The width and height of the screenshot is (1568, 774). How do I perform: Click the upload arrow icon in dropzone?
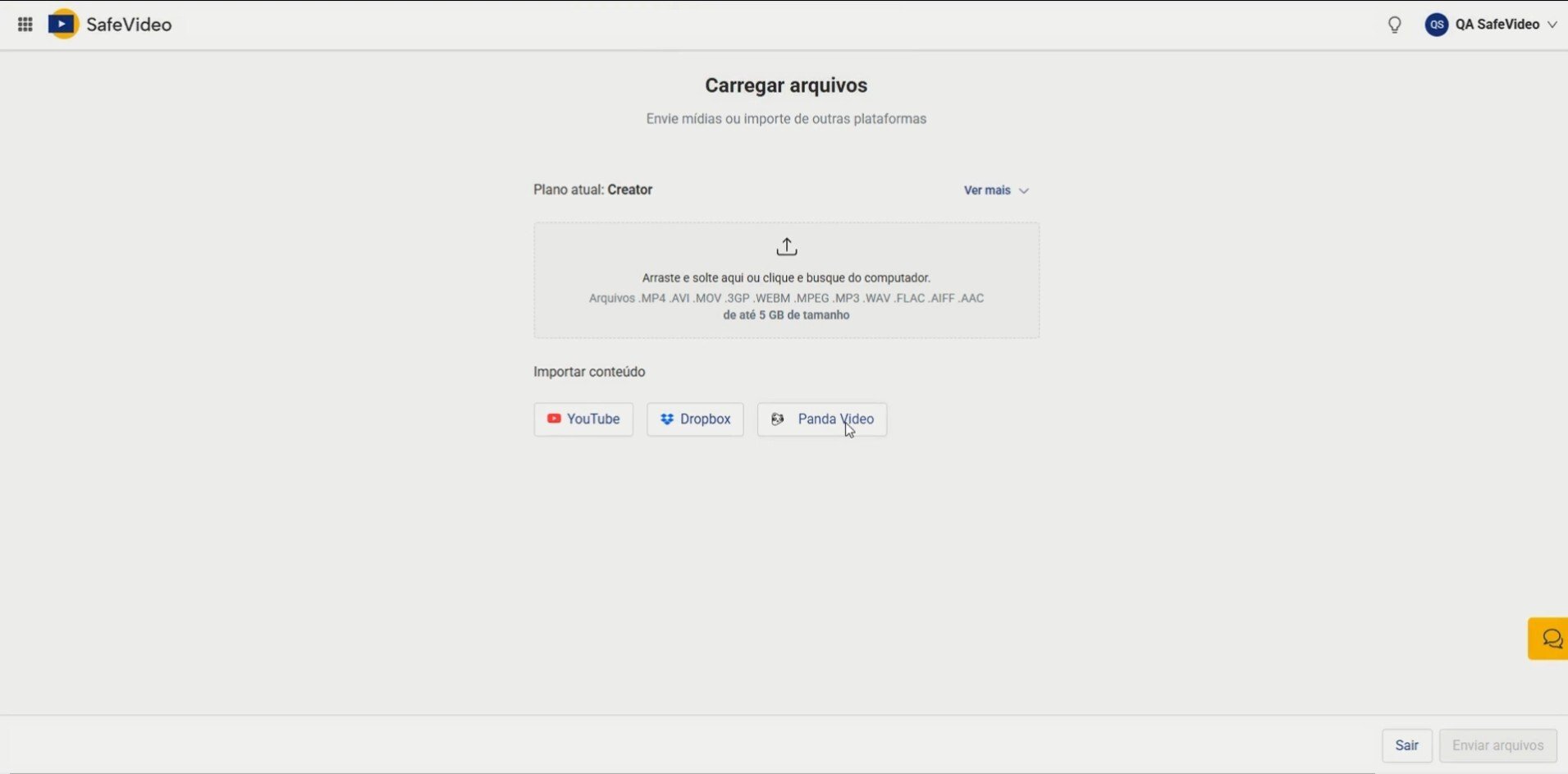[786, 246]
